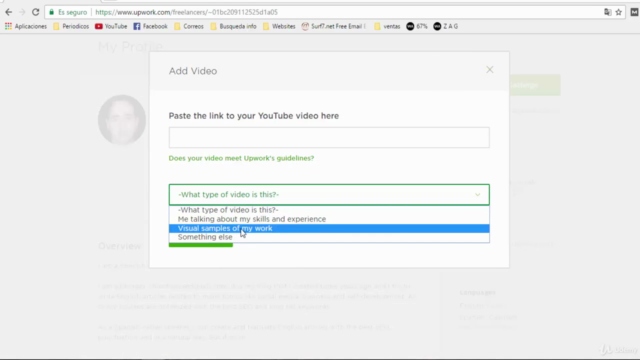This screenshot has width=640, height=360.
Task: Open the Aplicaciones apps grid bookmark
Action: [26, 26]
